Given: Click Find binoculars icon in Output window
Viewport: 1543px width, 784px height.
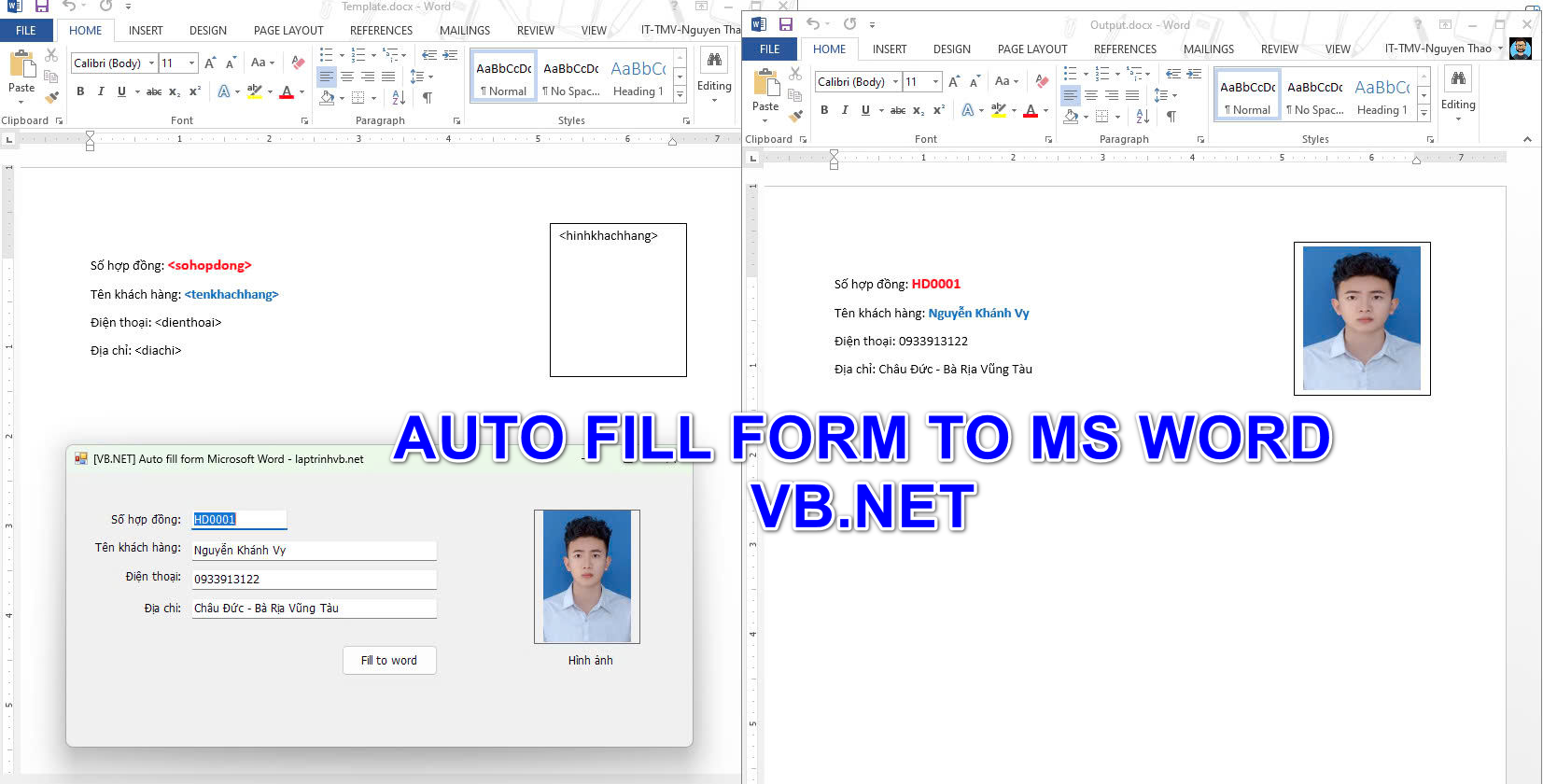Looking at the screenshot, I should [x=1458, y=79].
